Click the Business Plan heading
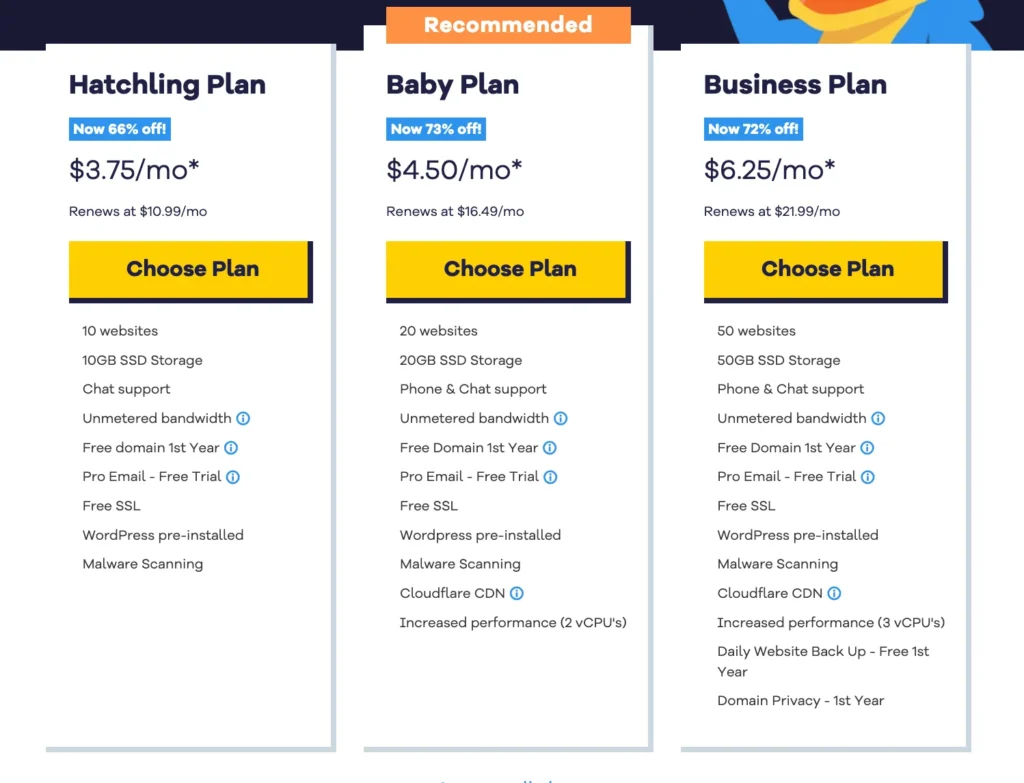1024x783 pixels. (795, 85)
